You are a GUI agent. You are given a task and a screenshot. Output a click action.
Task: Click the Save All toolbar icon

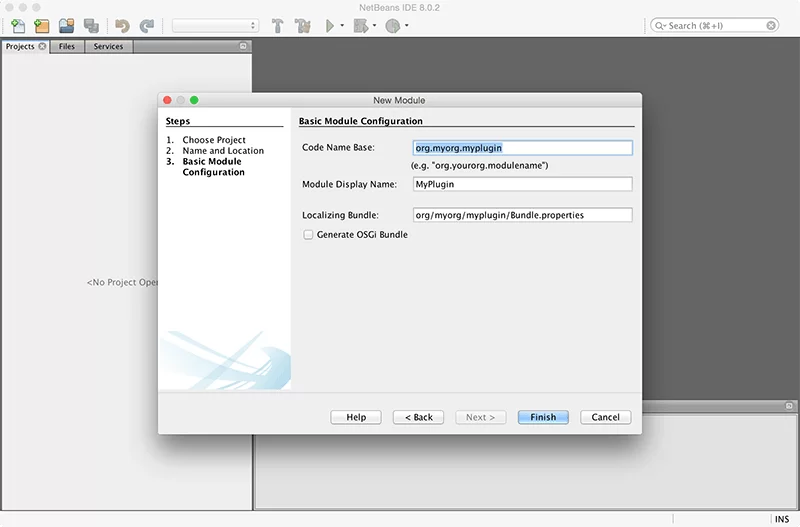click(x=91, y=26)
